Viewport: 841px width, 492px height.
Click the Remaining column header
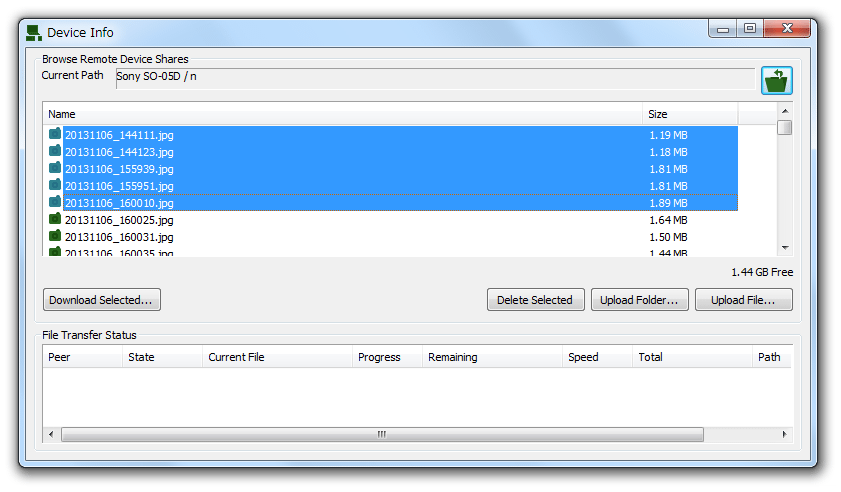[x=492, y=357]
